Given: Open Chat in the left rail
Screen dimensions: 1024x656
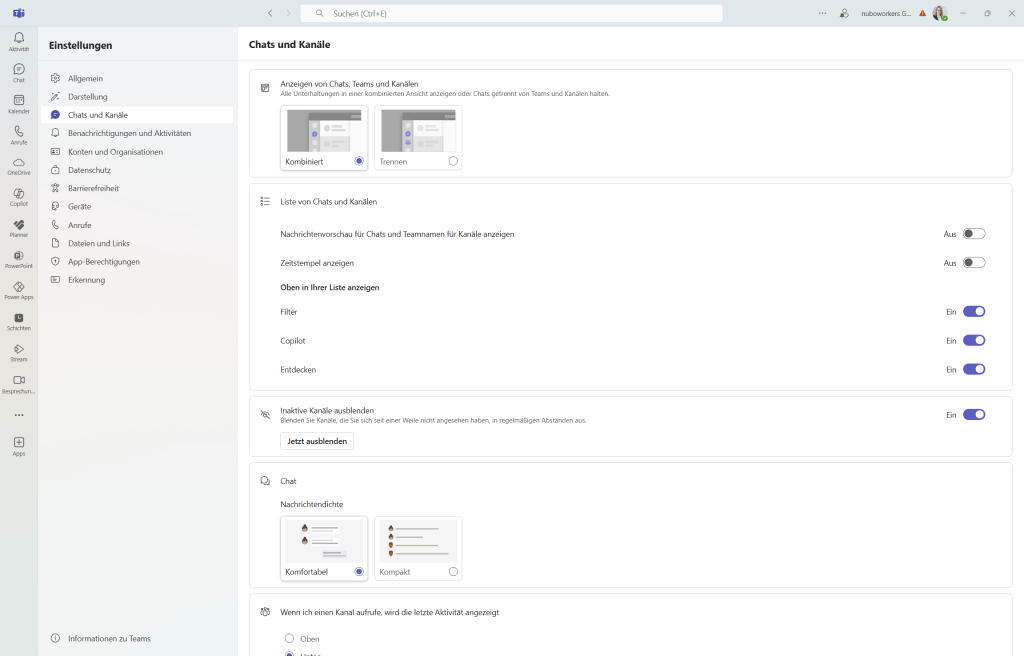Looking at the screenshot, I should click(x=19, y=73).
